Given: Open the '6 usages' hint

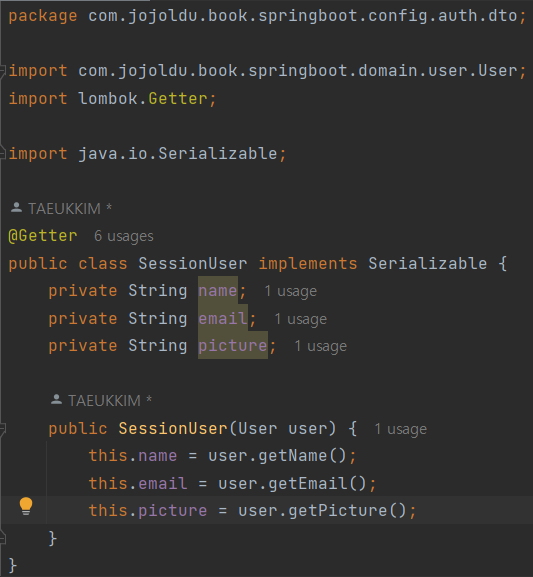Looking at the screenshot, I should pos(124,236).
